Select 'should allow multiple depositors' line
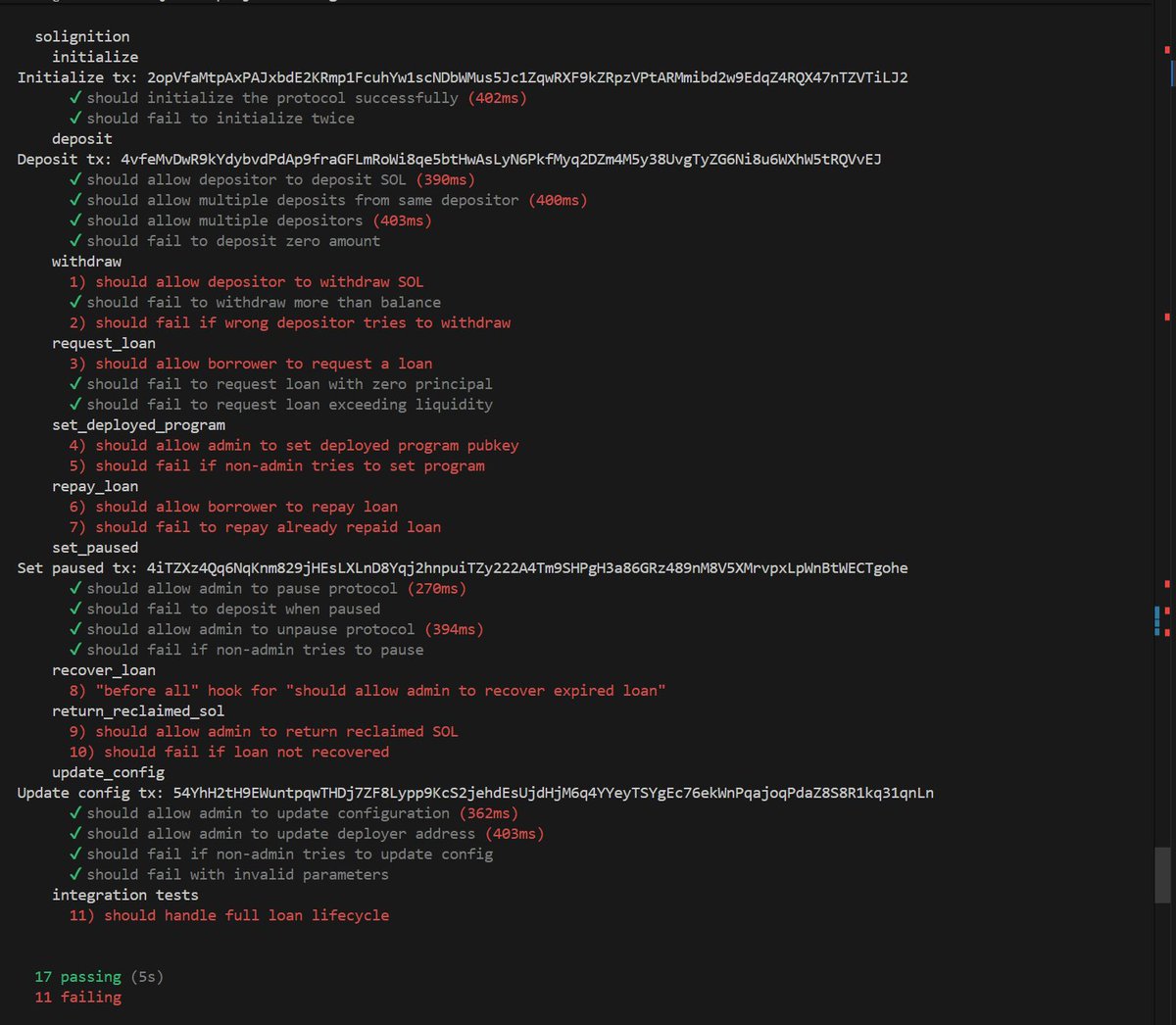The image size is (1176, 1025). point(251,220)
